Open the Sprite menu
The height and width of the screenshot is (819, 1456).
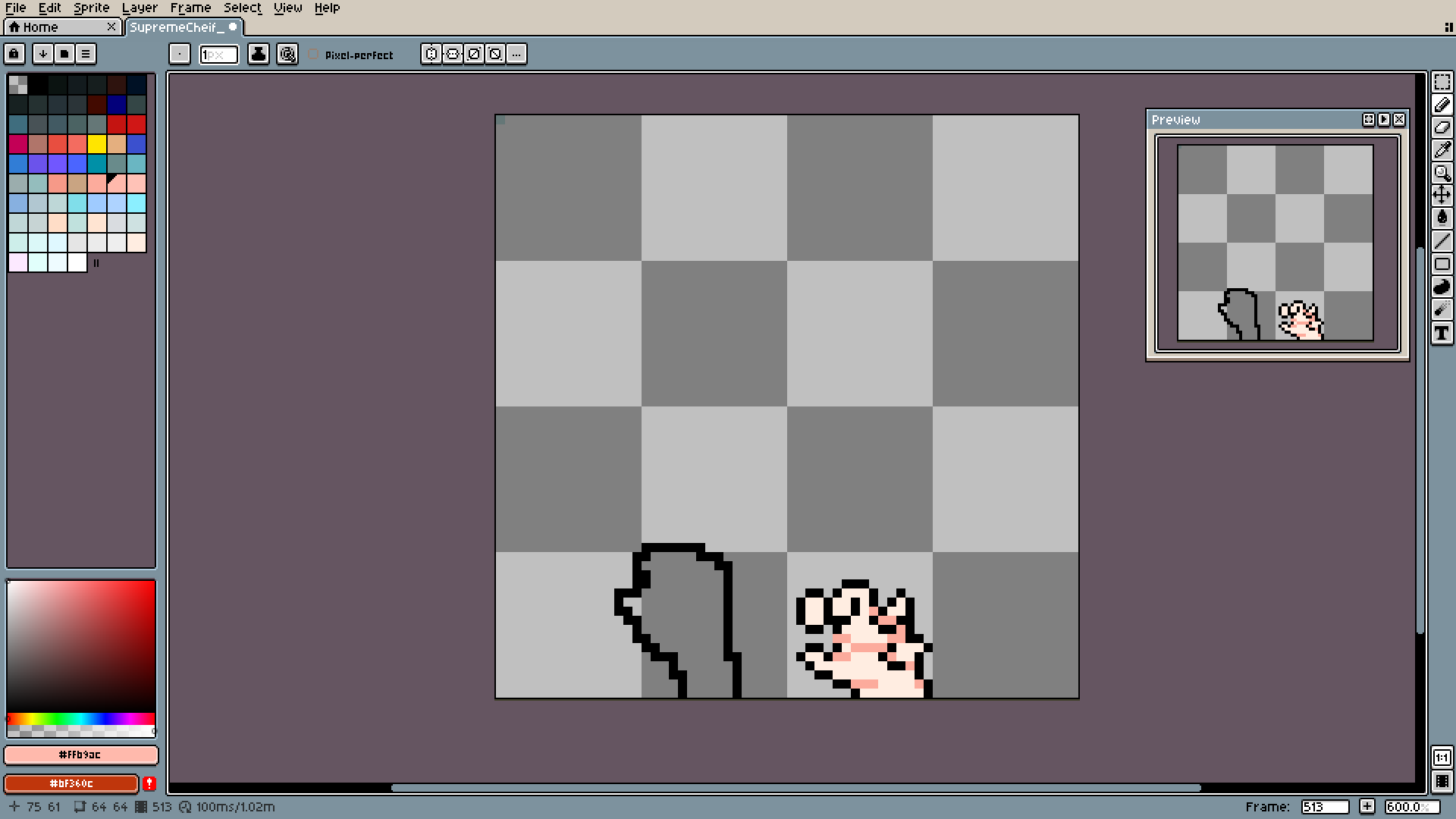(91, 8)
